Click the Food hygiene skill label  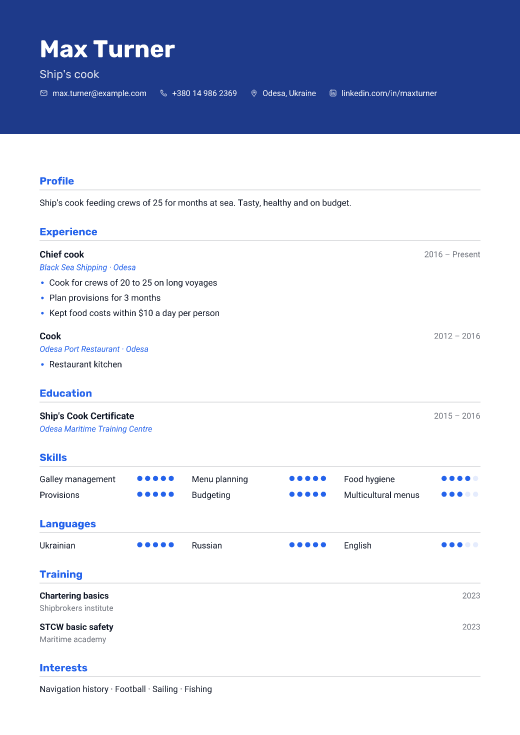369,479
